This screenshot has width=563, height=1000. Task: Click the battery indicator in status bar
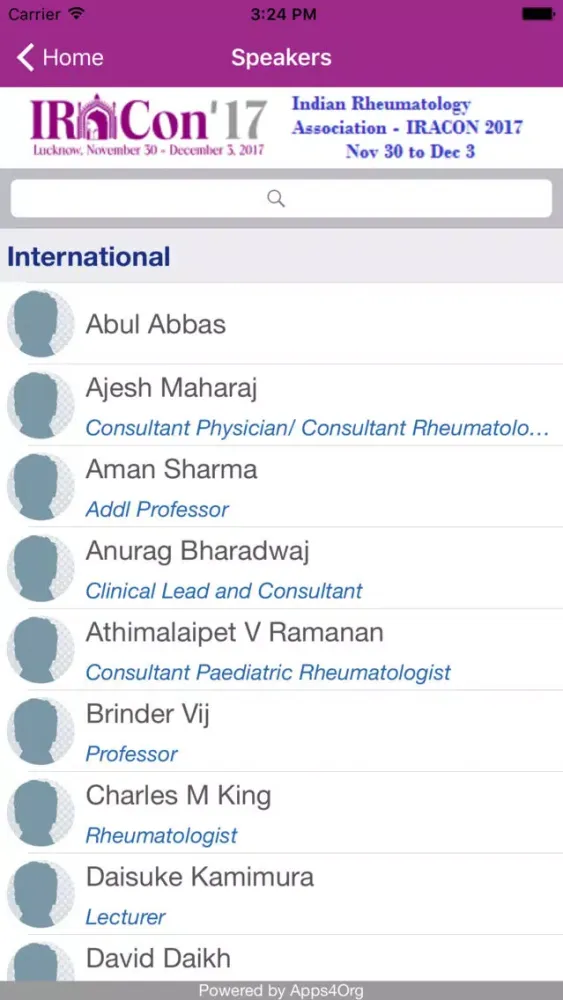[537, 13]
